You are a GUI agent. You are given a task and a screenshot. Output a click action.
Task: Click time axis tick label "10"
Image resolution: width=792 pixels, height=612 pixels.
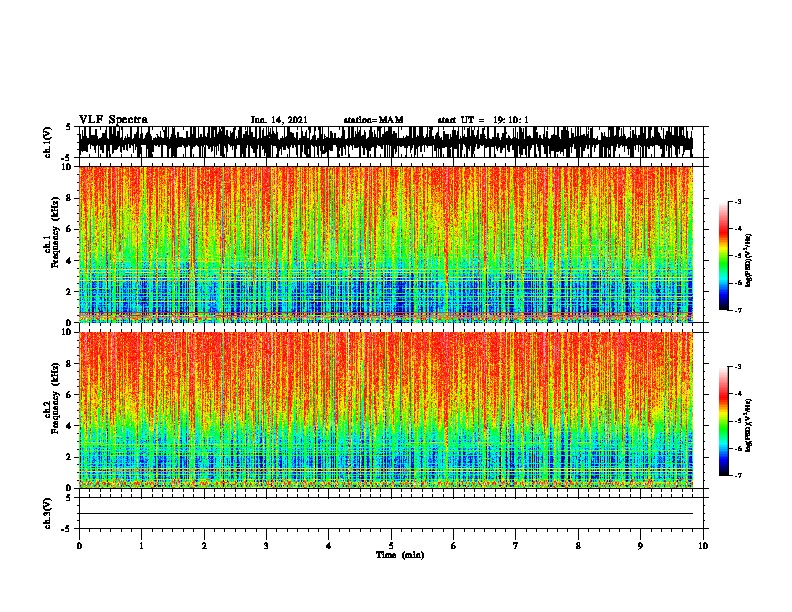(x=703, y=546)
